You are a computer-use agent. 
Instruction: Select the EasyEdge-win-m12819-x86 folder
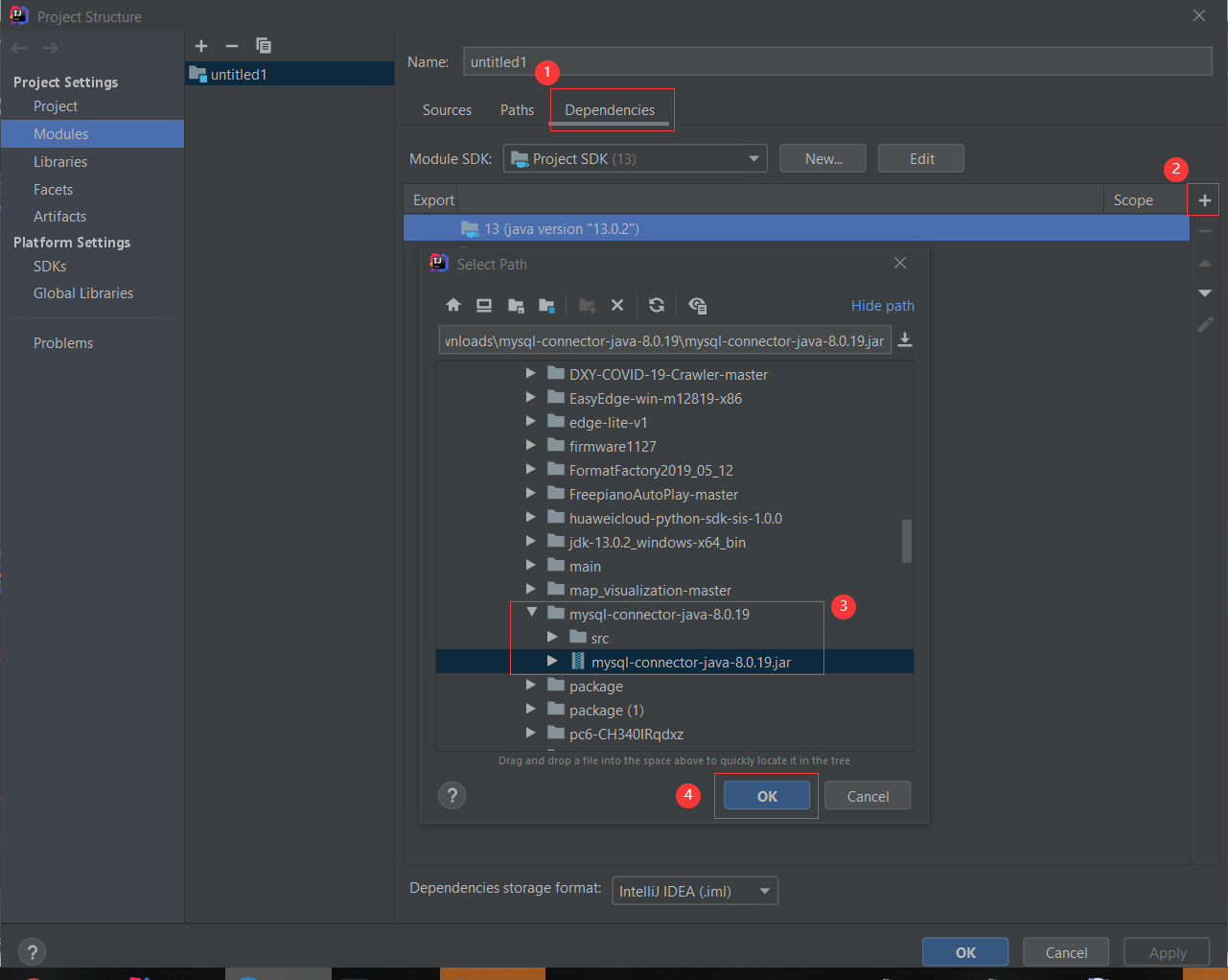pos(656,398)
